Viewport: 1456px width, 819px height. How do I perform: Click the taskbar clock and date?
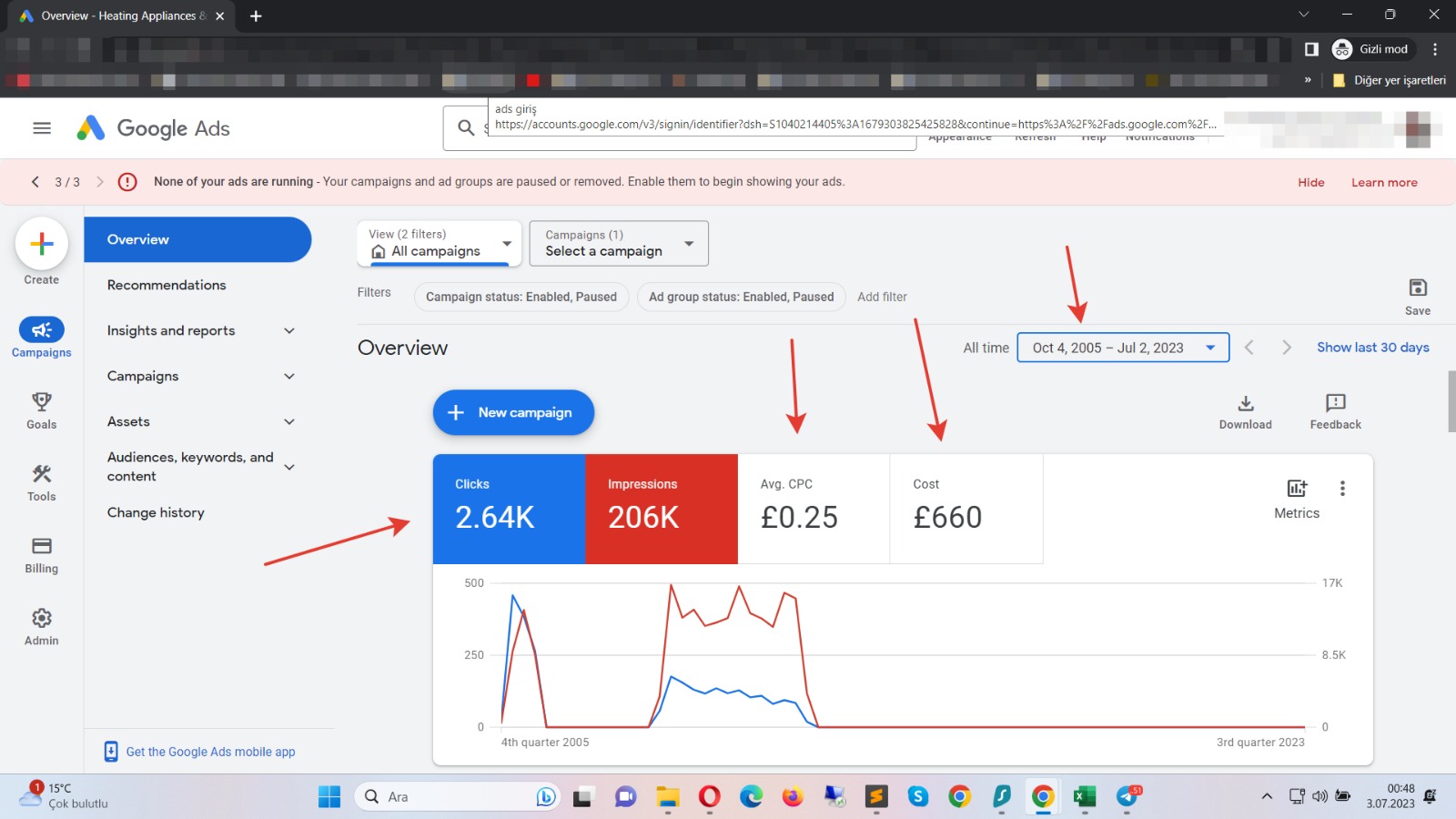coord(1390,796)
